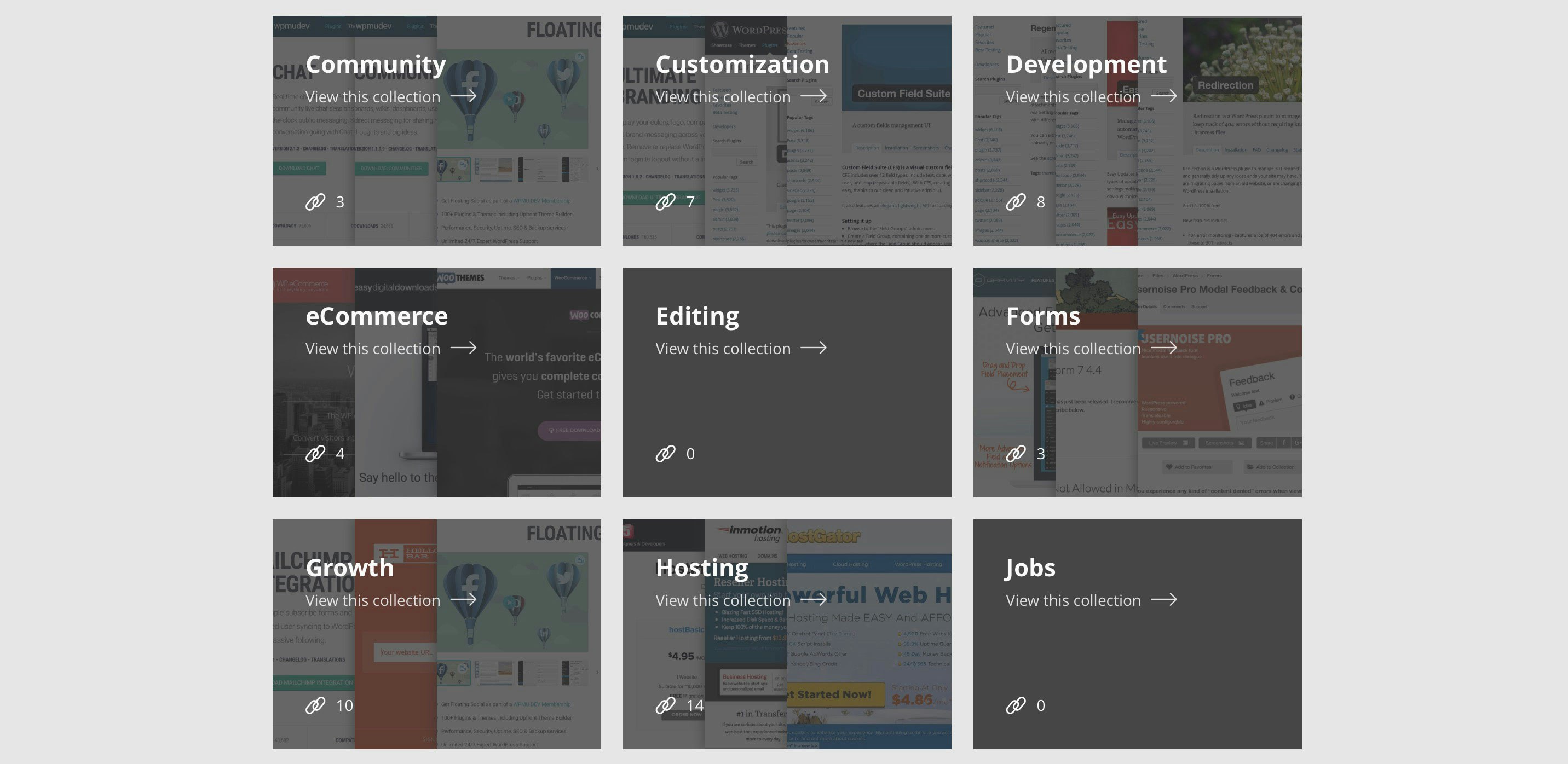Click the link icon showing 3 on Forms
The width and height of the screenshot is (1568, 764).
click(x=1016, y=453)
